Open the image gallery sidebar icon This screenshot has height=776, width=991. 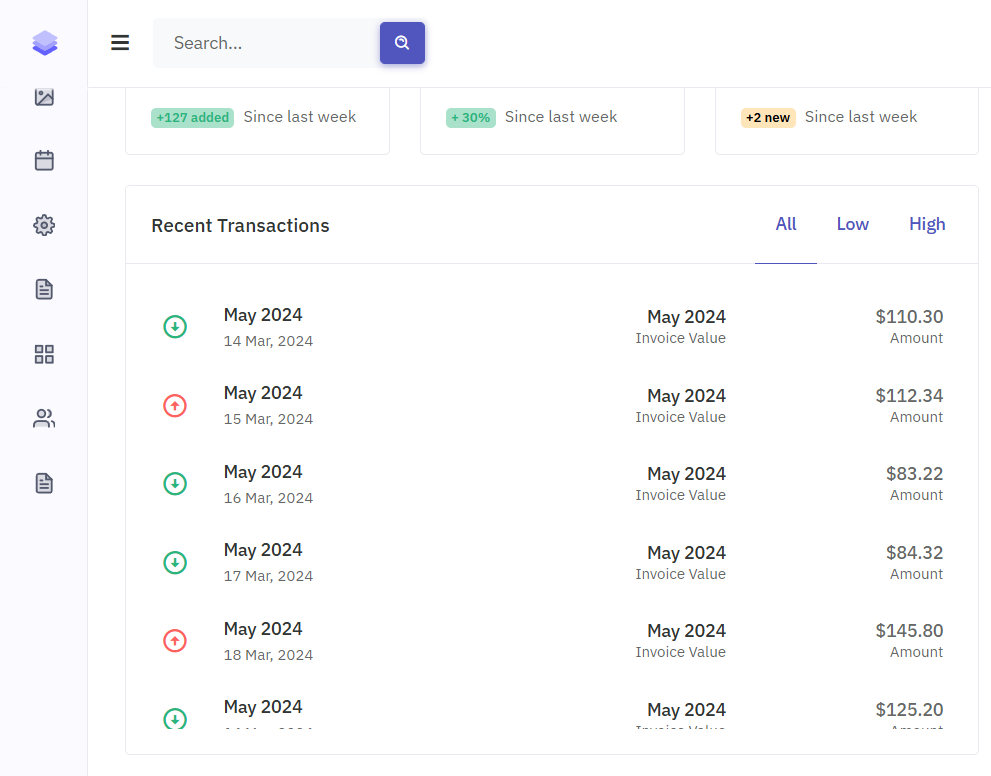(44, 97)
